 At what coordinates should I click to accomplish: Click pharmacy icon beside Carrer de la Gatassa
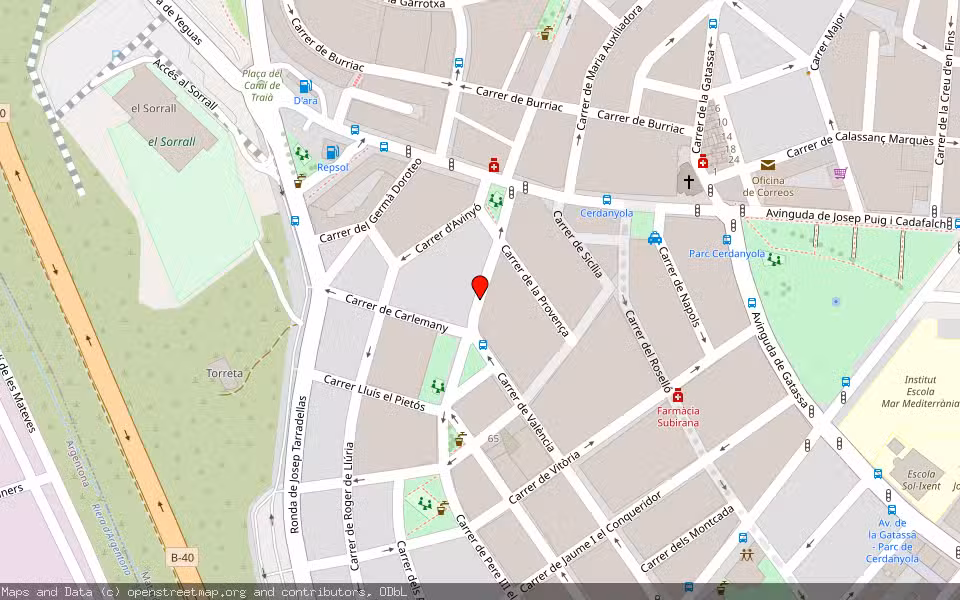pyautogui.click(x=703, y=161)
